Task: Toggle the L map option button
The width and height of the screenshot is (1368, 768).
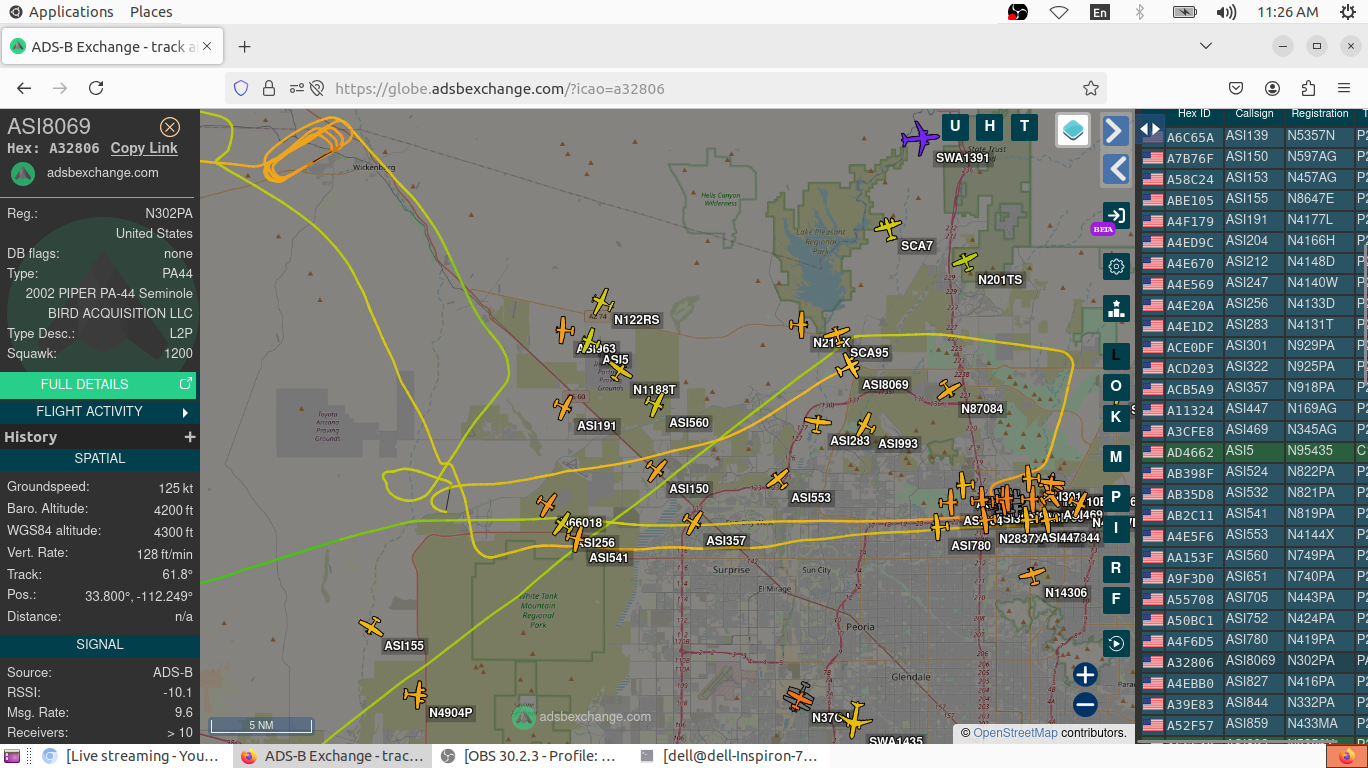Action: pos(1116,355)
